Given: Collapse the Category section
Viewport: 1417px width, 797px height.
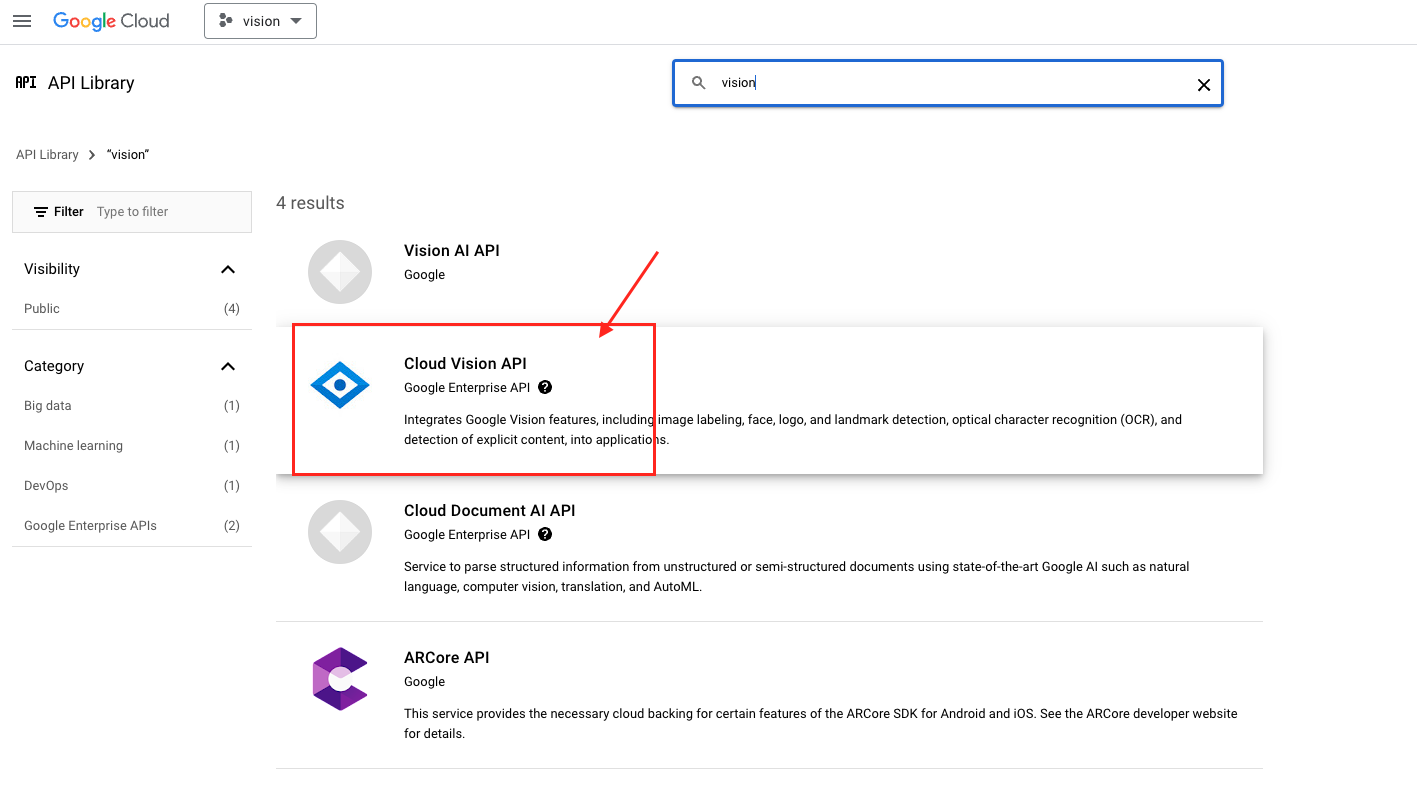Looking at the screenshot, I should tap(228, 366).
